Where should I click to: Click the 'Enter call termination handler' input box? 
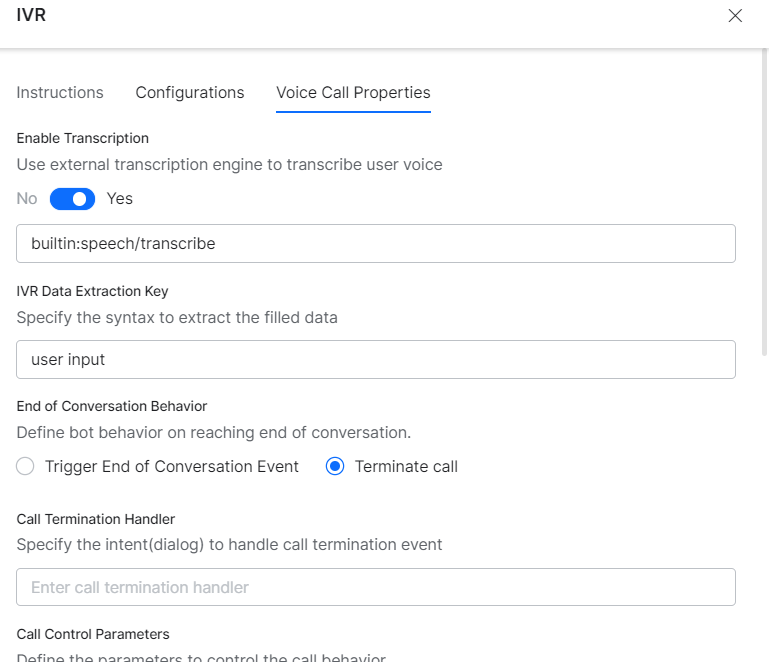[x=376, y=587]
